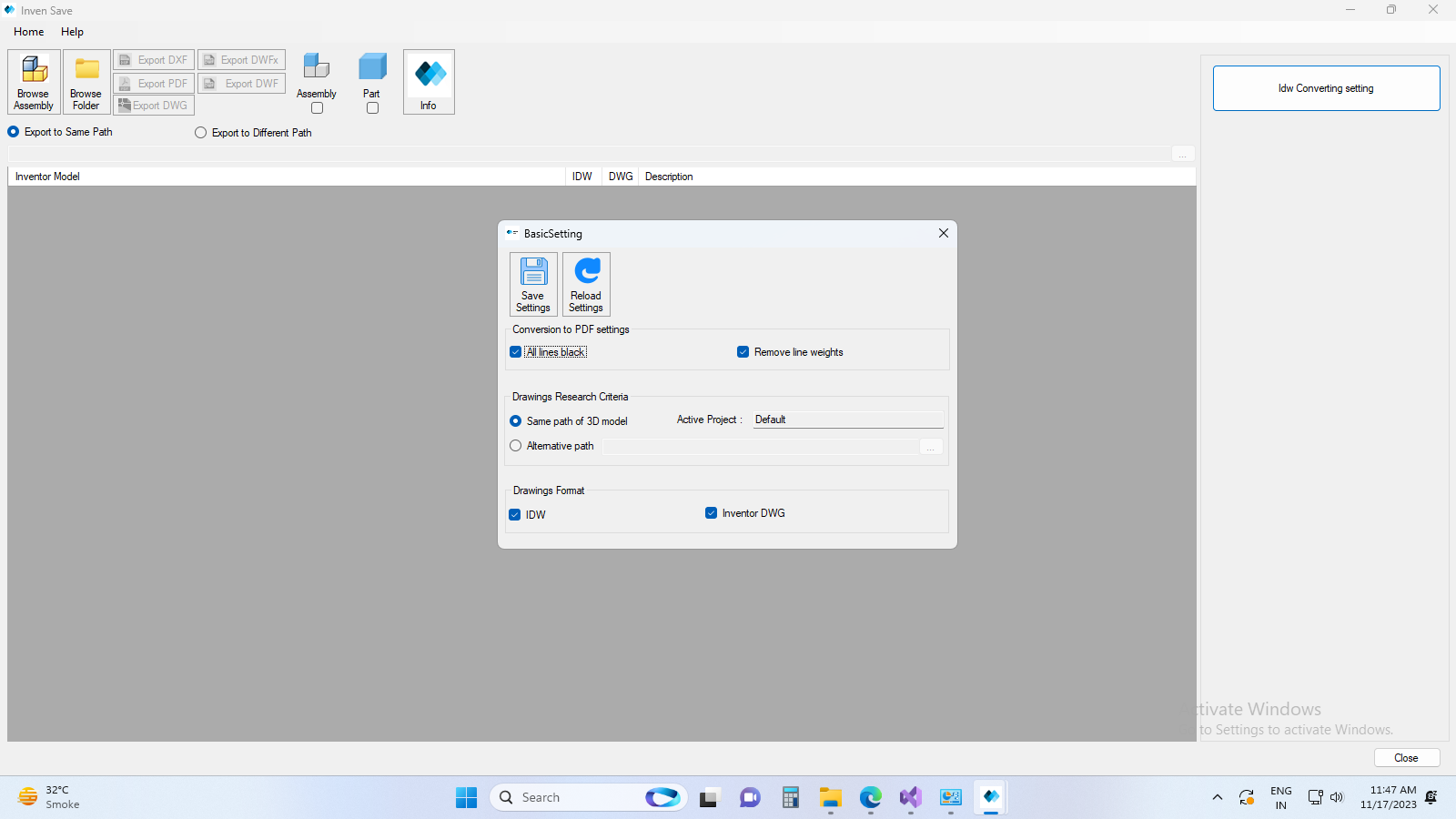Reload settings in BasicSetting dialog
This screenshot has height=819, width=1456.
[586, 284]
